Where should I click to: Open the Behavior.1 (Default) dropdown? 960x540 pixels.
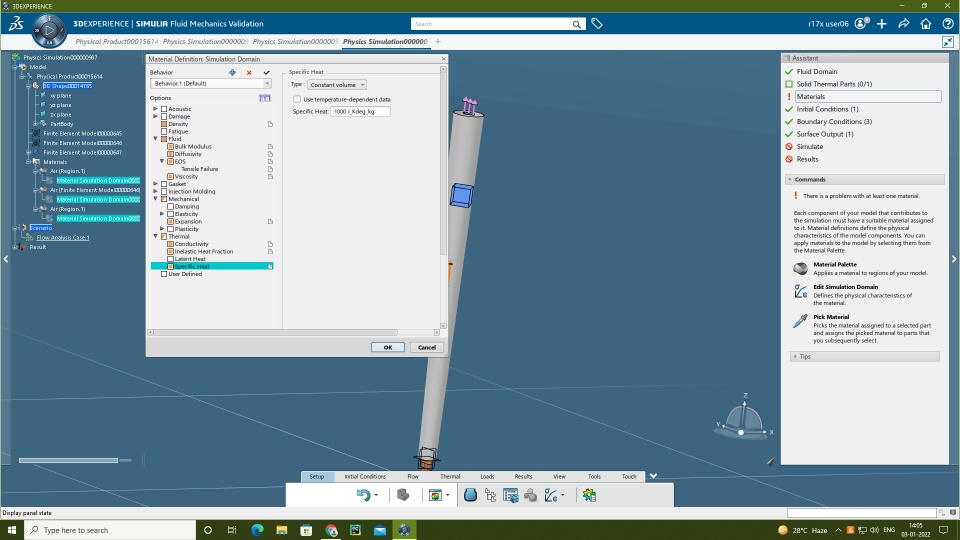point(210,84)
